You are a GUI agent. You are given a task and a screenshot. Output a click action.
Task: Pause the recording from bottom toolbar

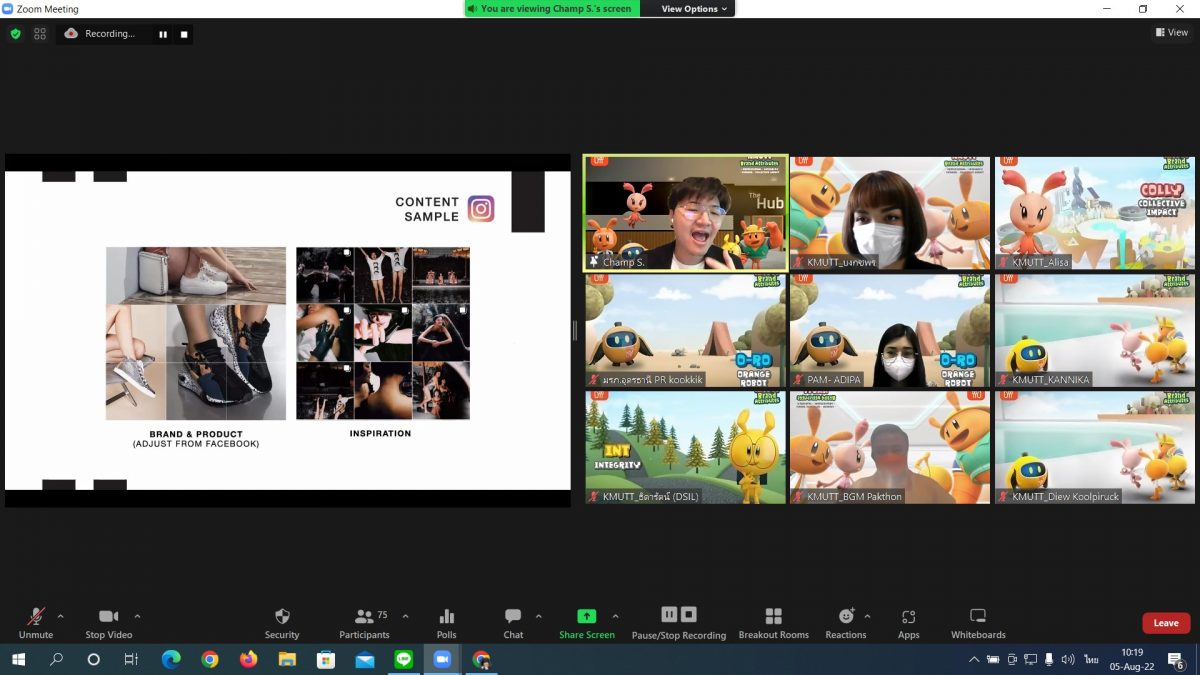pyautogui.click(x=669, y=615)
